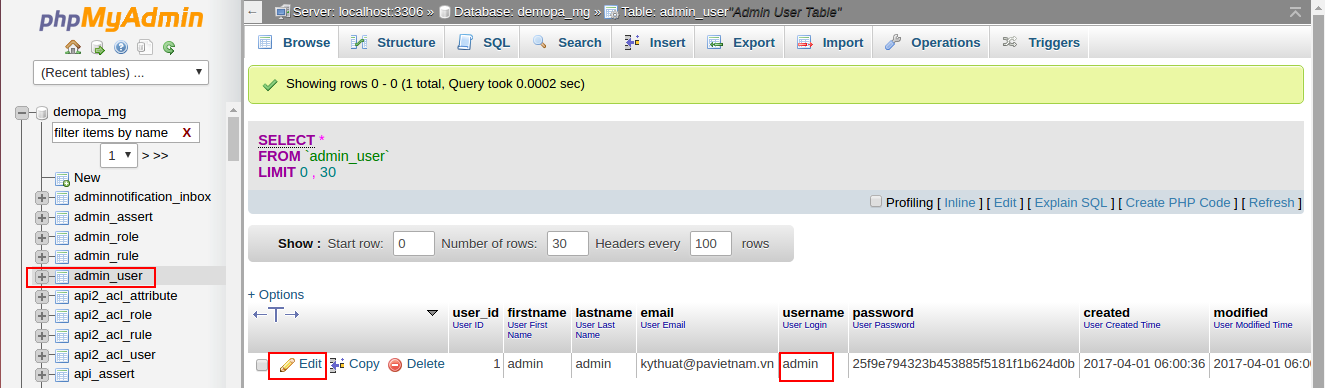Collapse the demopa_mg database tree
This screenshot has width=1325, height=388.
pos(22,112)
